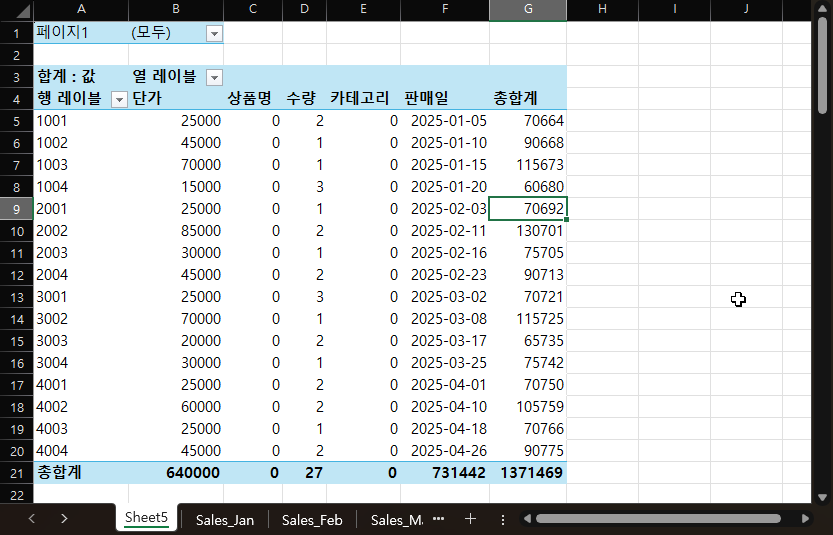The height and width of the screenshot is (535, 833).
Task: Select the cell containing (모두)
Action: pyautogui.click(x=176, y=33)
